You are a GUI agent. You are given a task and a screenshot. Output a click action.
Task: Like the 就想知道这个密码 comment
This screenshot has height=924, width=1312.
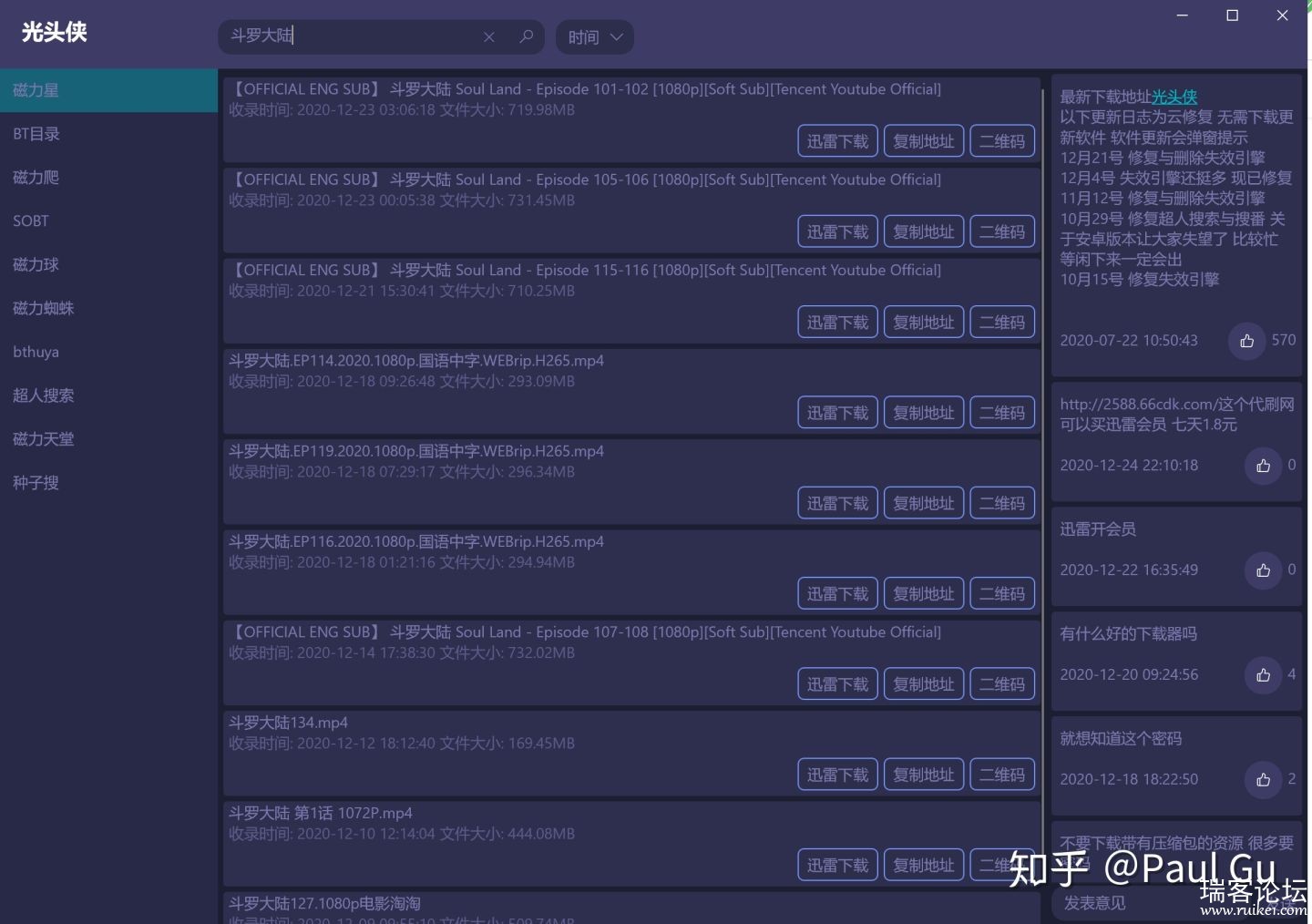coord(1263,780)
